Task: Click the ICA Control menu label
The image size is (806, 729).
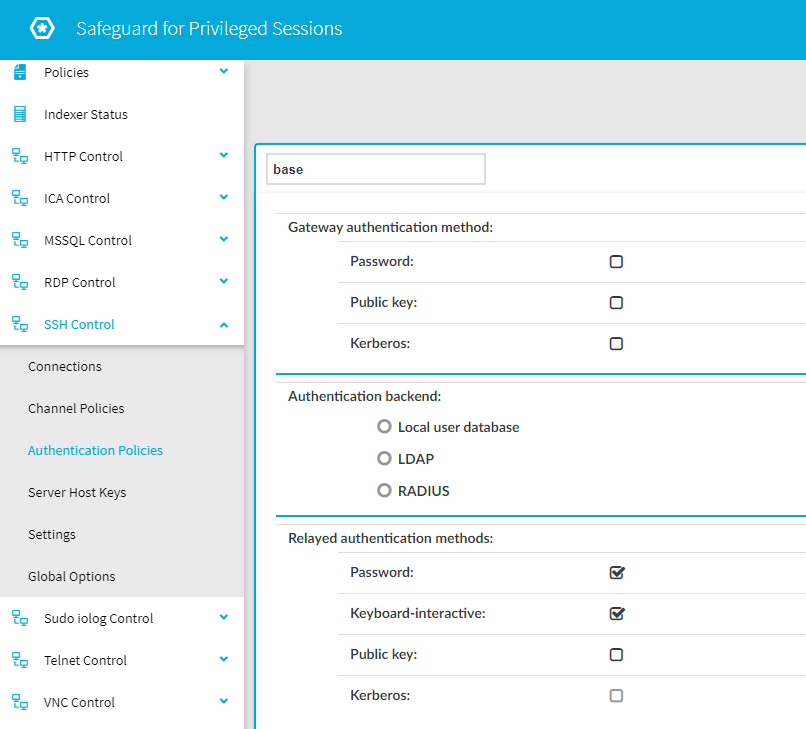Action: click(77, 198)
